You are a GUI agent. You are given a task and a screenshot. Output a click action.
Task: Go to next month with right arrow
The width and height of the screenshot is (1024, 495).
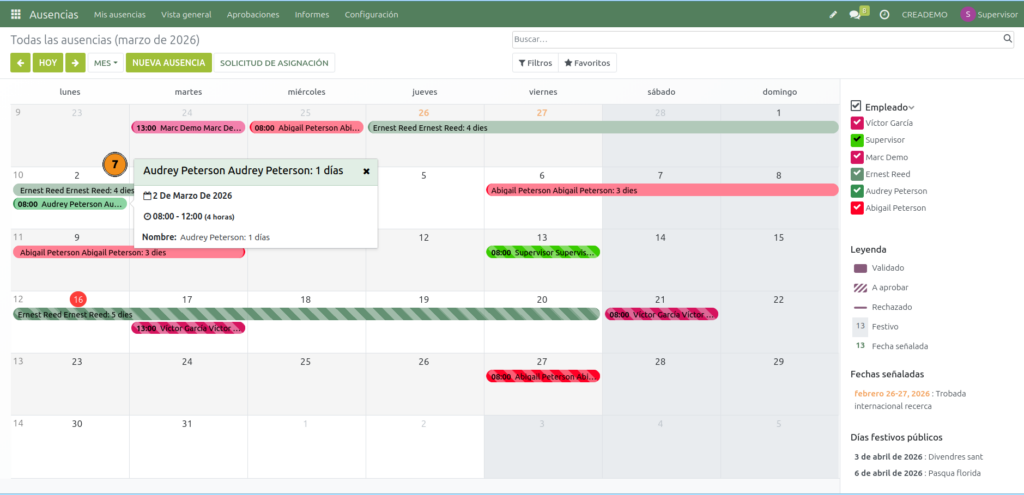pos(75,63)
